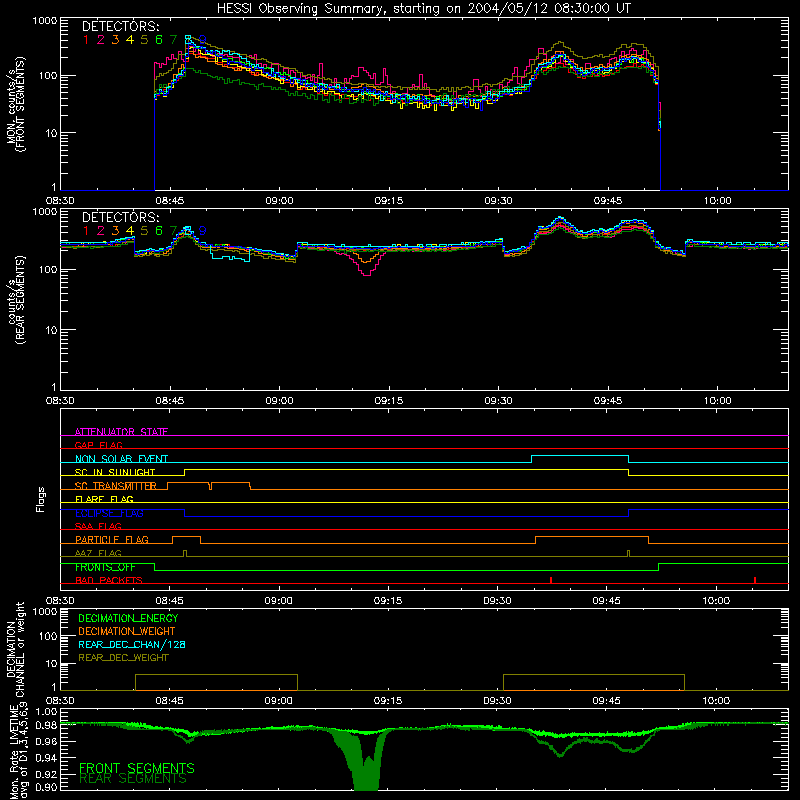Click 09:45 tick label under Flags panel
This screenshot has height=800, width=800.
pyautogui.click(x=607, y=601)
